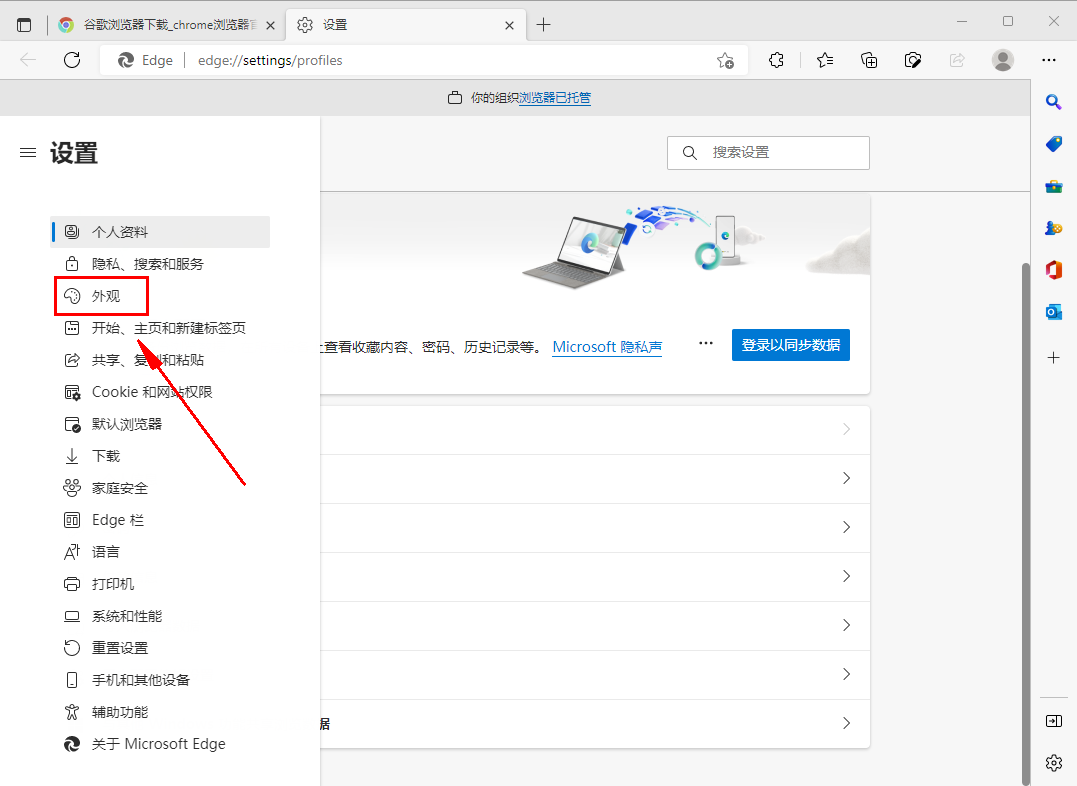Open 系统和性能 settings
1077x786 pixels.
pos(161,616)
